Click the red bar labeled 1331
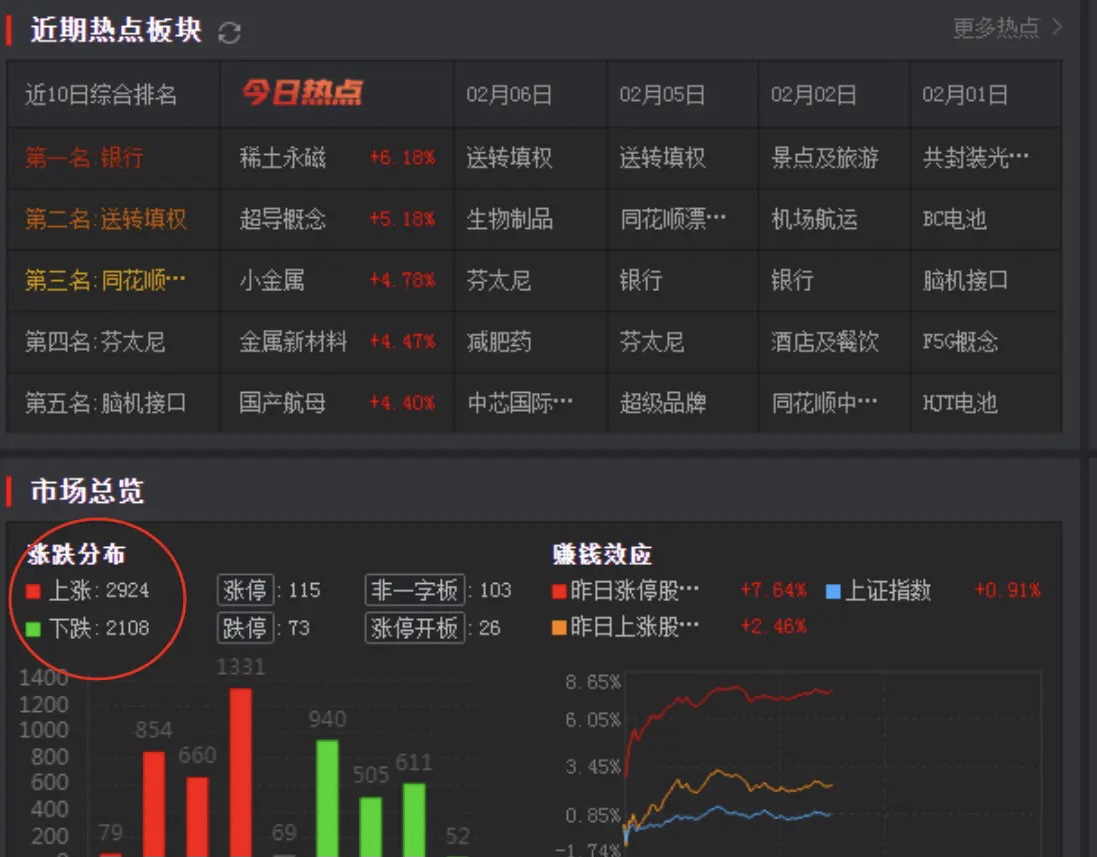Screen dimensions: 1097x857 241,772
